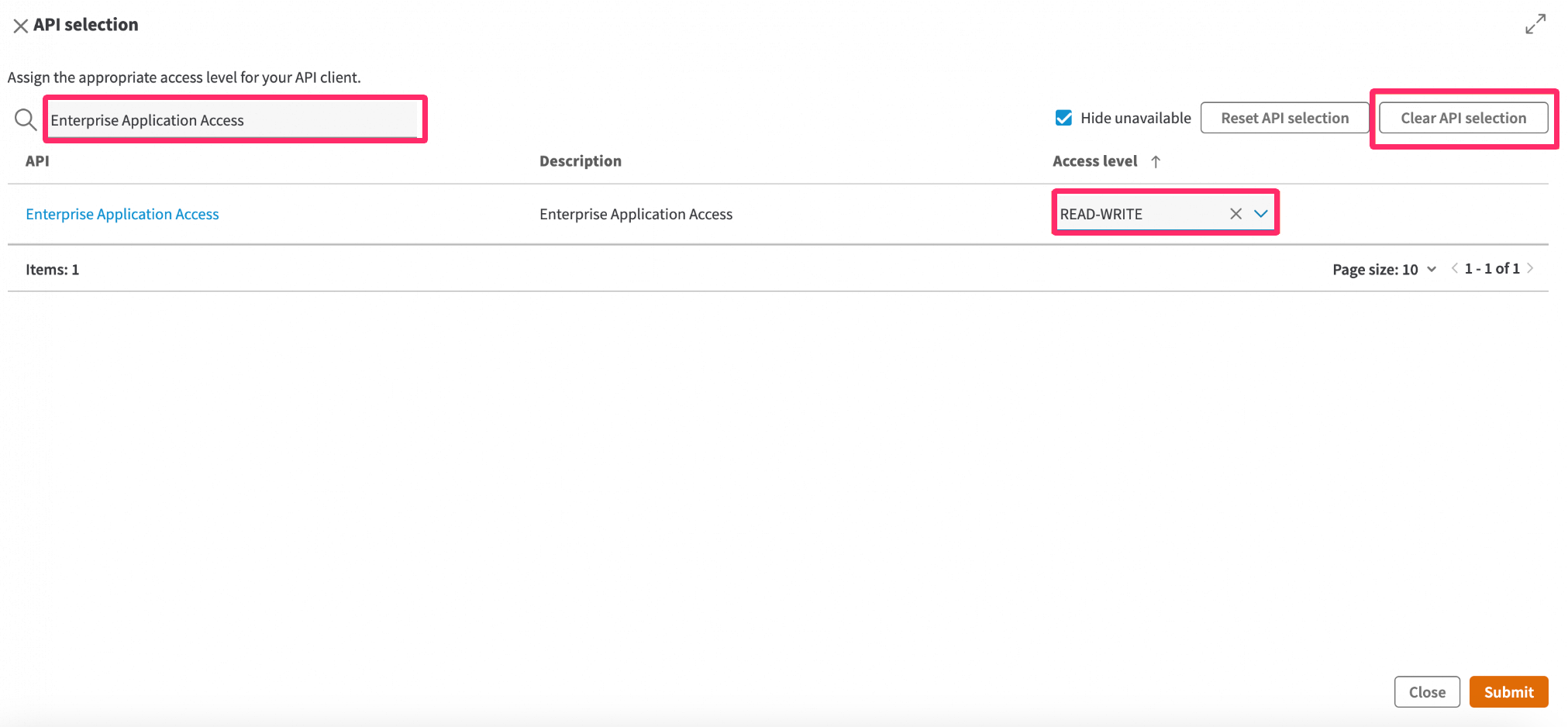Viewport: 1568px width, 727px height.
Task: Click the Access level column header
Action: point(1094,161)
